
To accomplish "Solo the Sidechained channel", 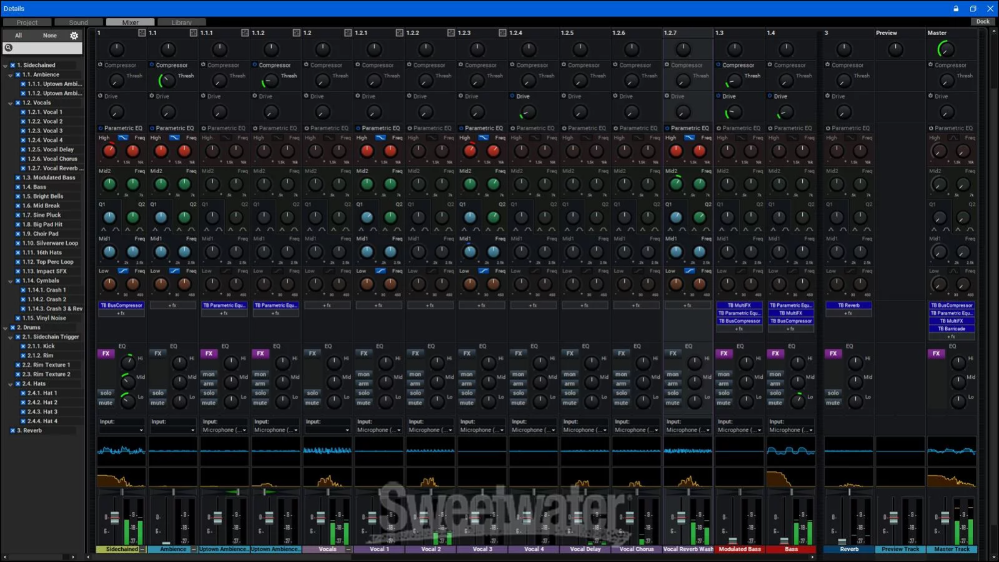I will click(106, 393).
